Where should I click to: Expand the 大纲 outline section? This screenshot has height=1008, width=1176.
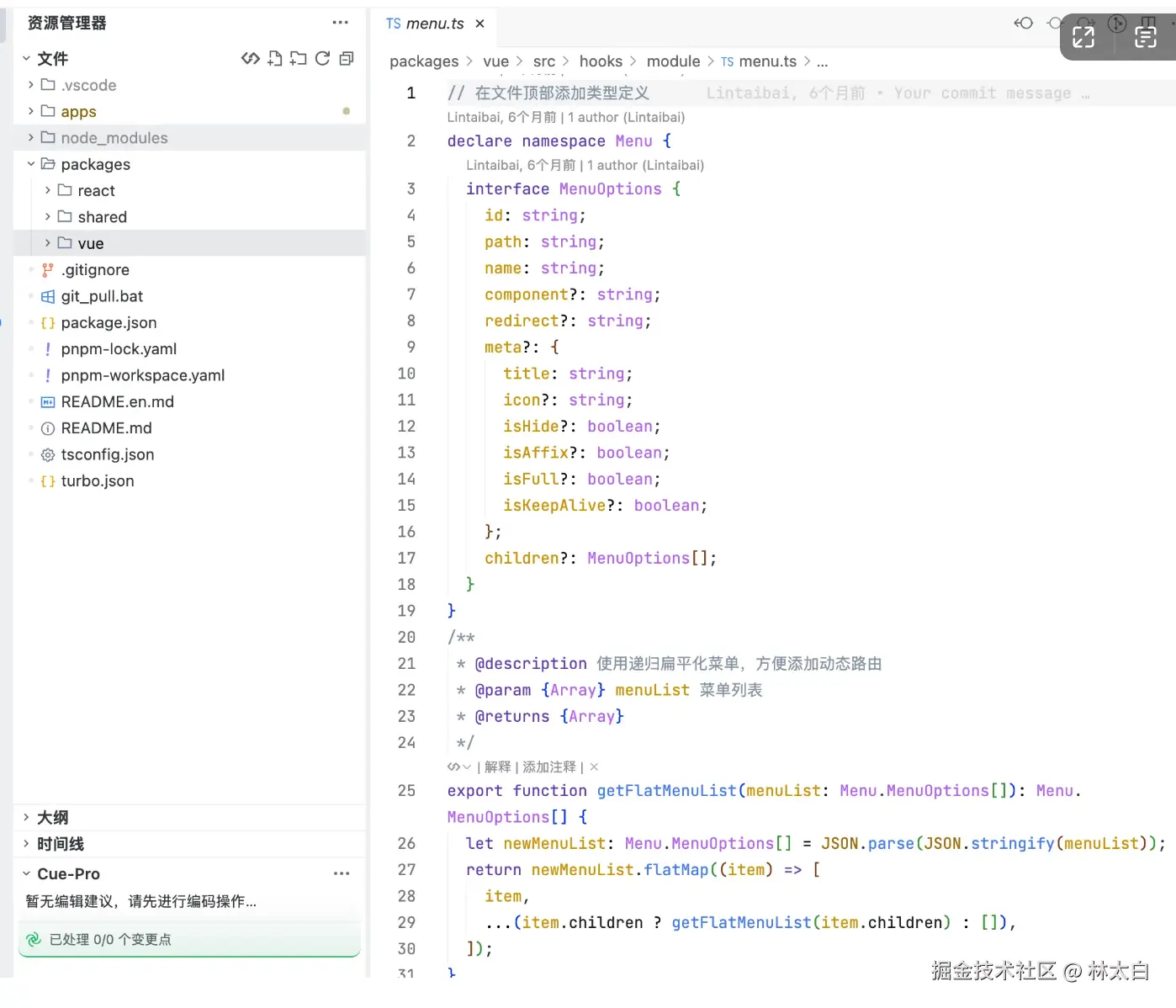click(x=26, y=817)
